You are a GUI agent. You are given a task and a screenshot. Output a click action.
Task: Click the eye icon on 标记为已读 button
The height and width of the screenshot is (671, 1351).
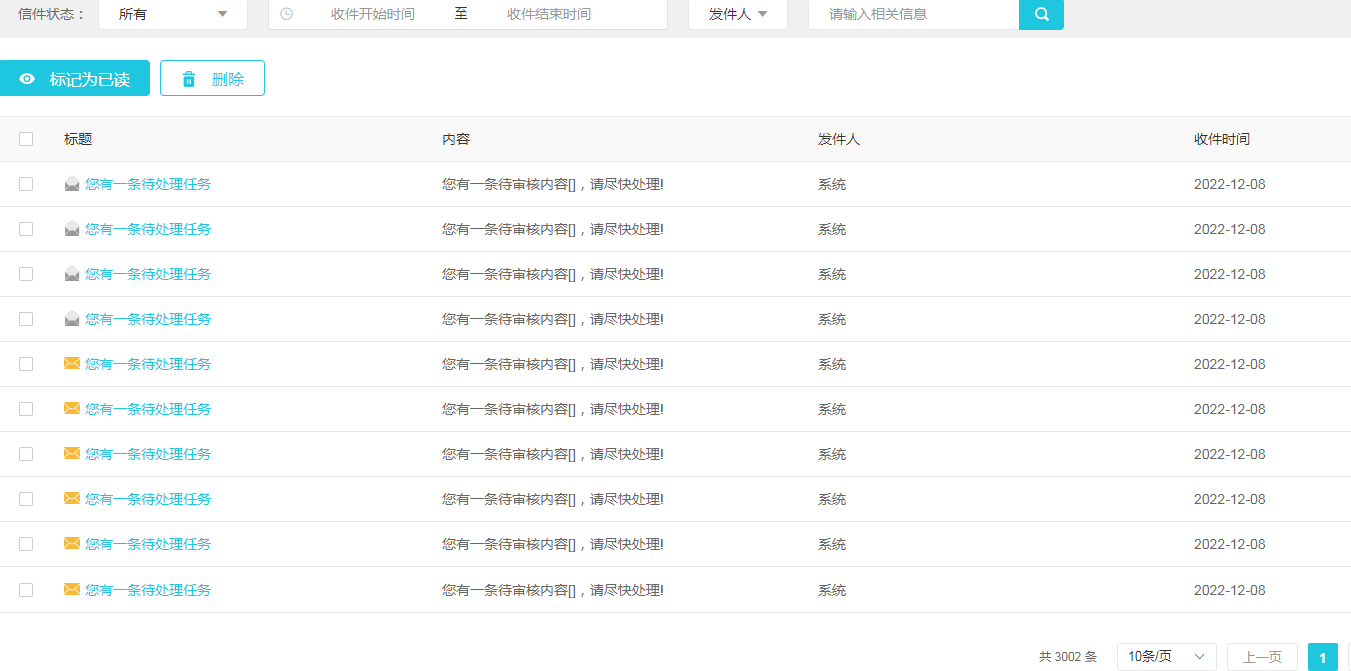click(27, 79)
